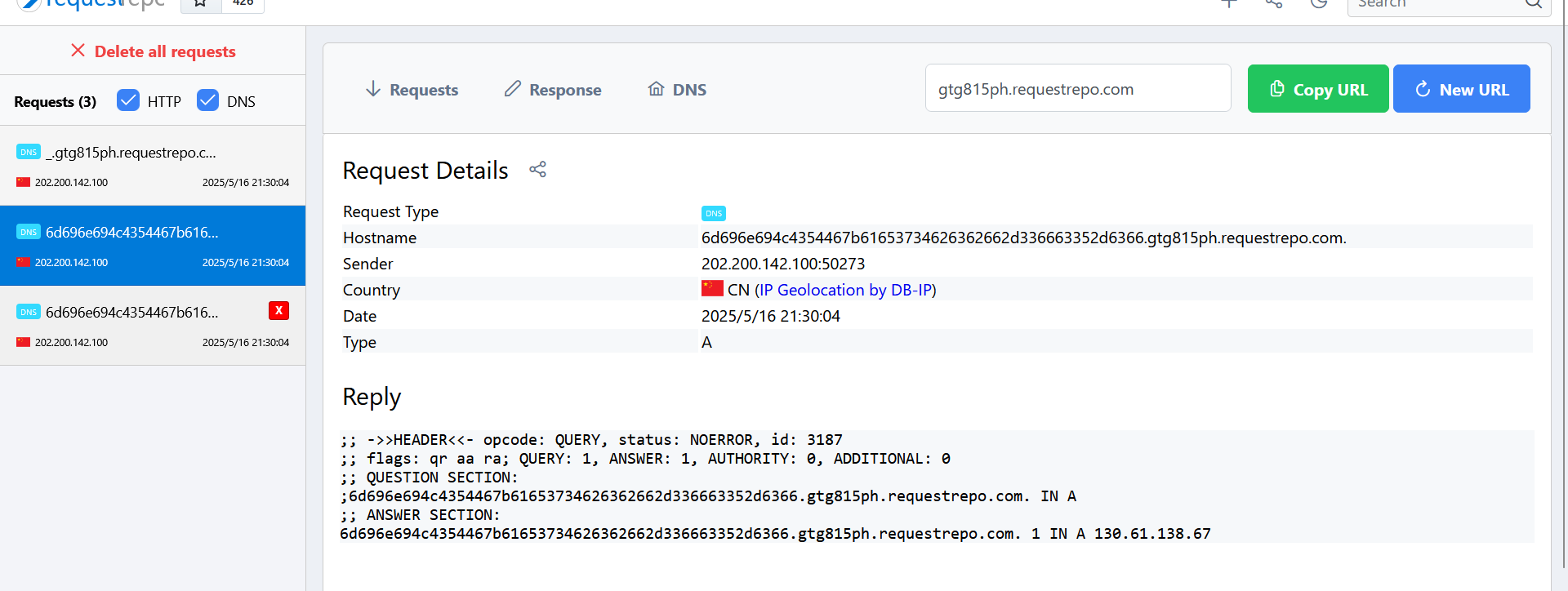Click the Hostname value in Request Details
Viewport: 1568px width, 591px height.
(1024, 238)
